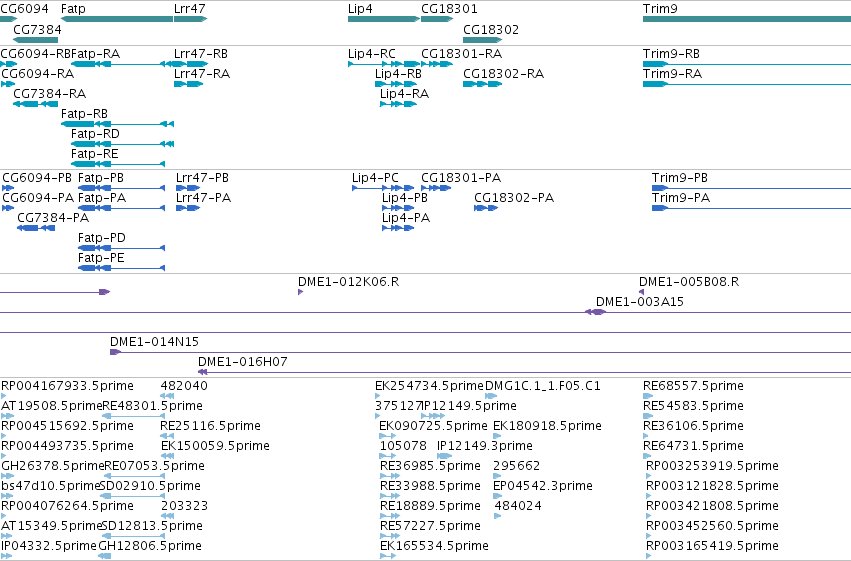This screenshot has height=561, width=851.
Task: Click the CG18301 gene label in top track
Action: click(449, 9)
